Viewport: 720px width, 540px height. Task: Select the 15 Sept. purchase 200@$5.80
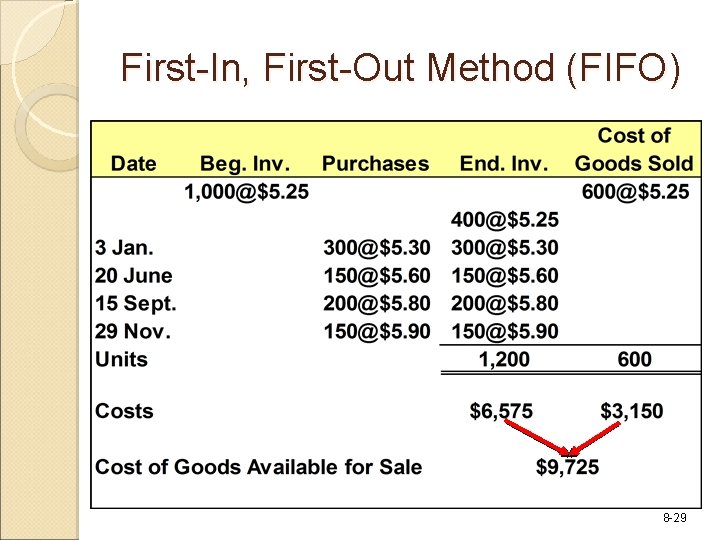pos(377,304)
